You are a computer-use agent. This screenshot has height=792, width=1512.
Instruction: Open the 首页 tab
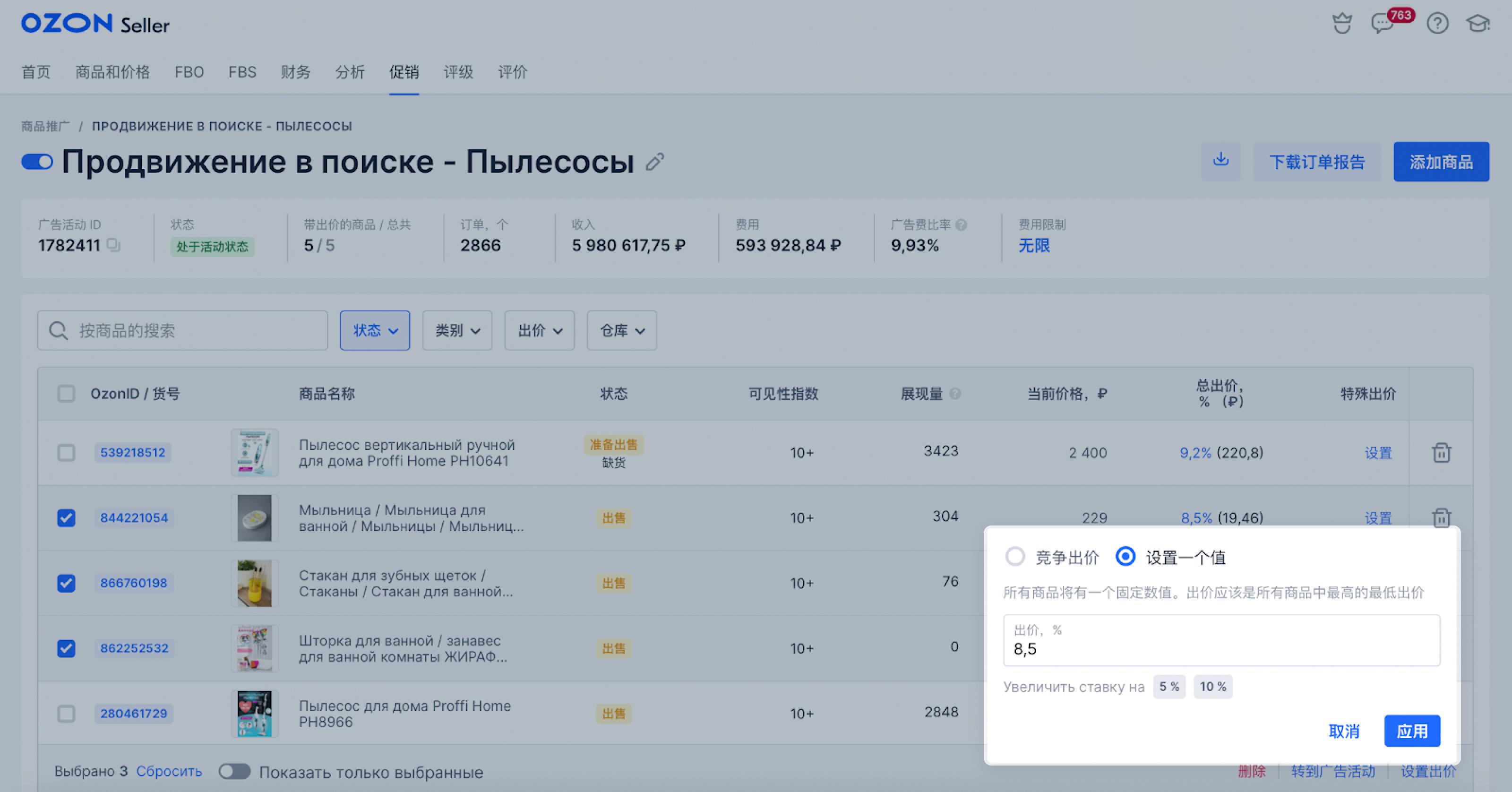[x=36, y=72]
